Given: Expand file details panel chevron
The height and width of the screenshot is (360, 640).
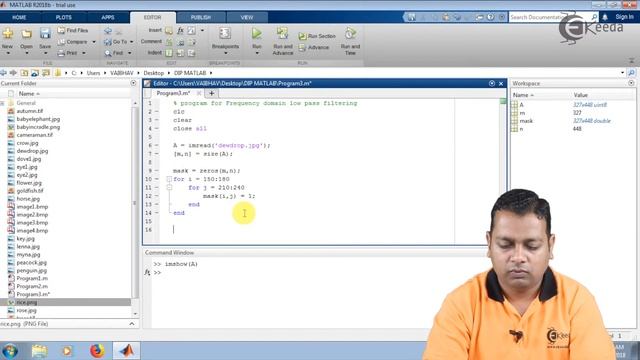Looking at the screenshot, I should coord(131,324).
